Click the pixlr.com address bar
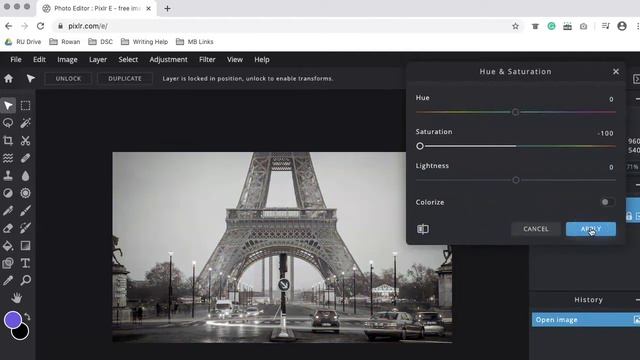640x360 pixels. point(282,26)
